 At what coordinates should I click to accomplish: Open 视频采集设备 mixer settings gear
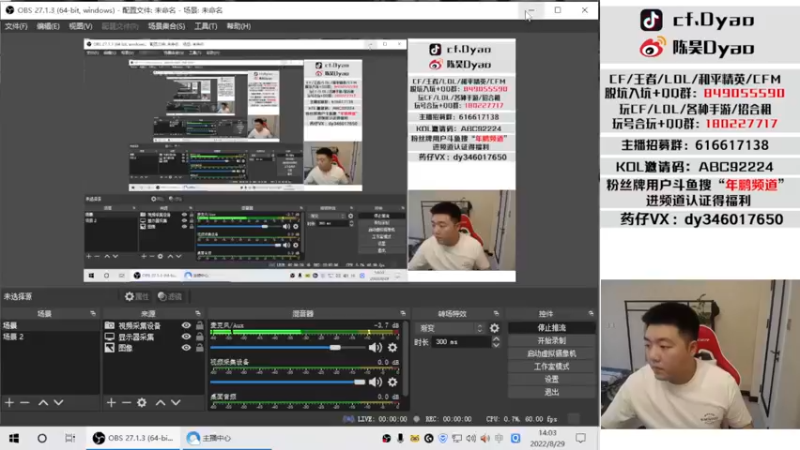click(x=392, y=382)
